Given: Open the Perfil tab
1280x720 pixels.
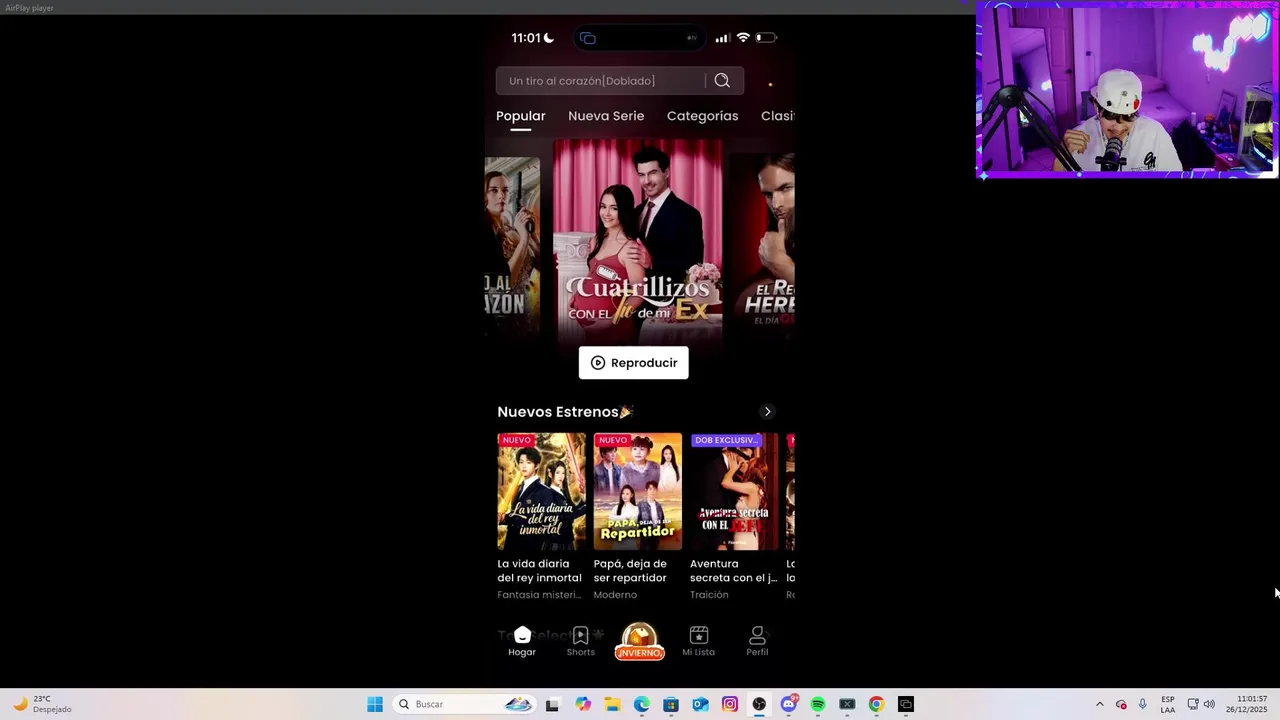Looking at the screenshot, I should (757, 642).
